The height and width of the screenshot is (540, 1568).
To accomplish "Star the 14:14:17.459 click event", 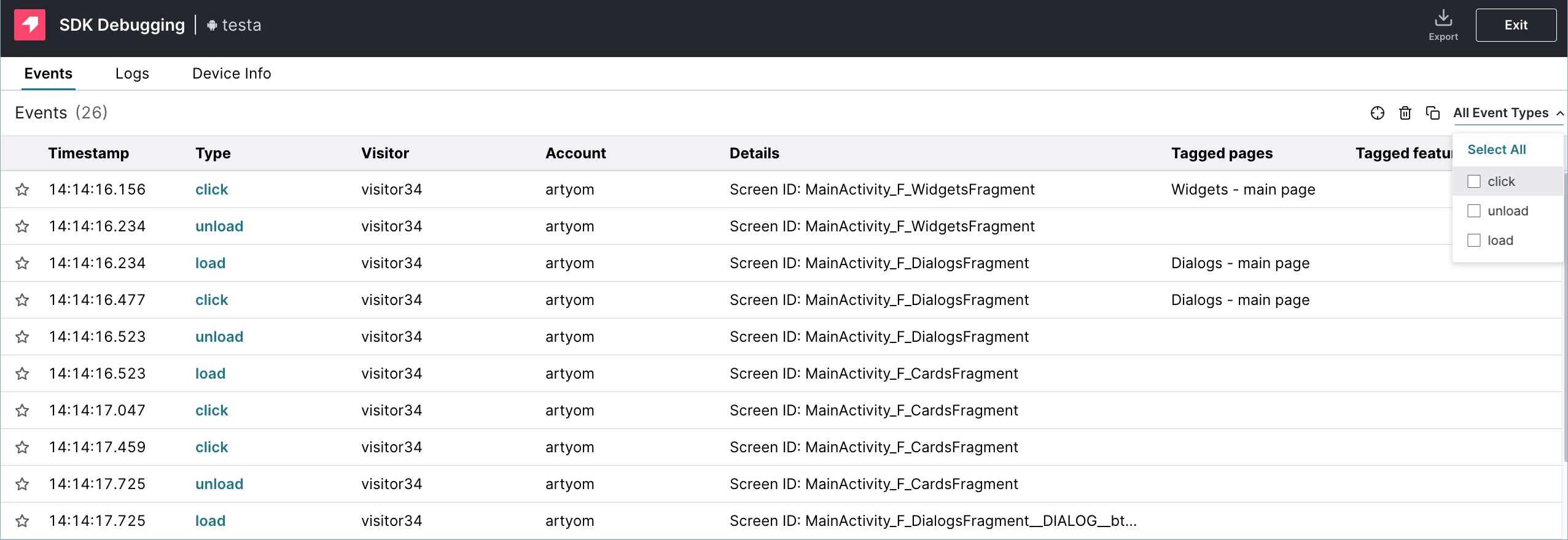I will point(22,447).
